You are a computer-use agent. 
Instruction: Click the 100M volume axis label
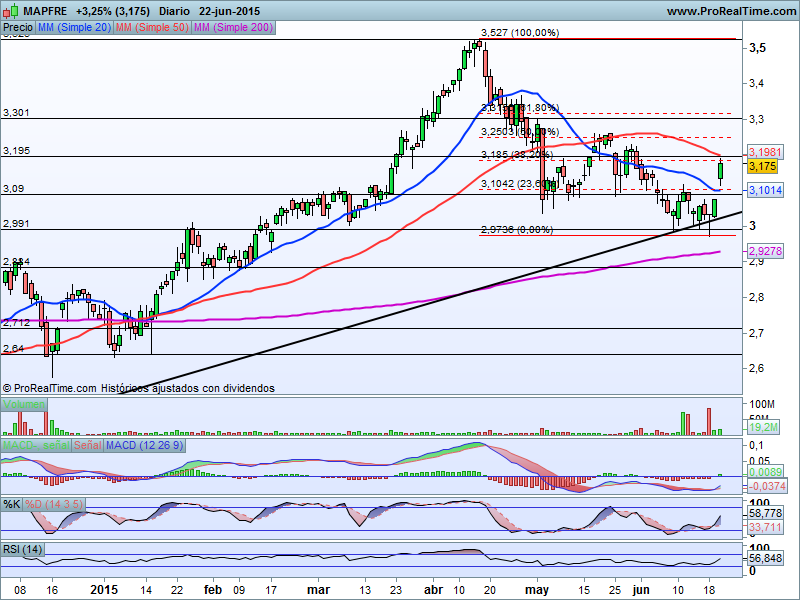pos(761,405)
